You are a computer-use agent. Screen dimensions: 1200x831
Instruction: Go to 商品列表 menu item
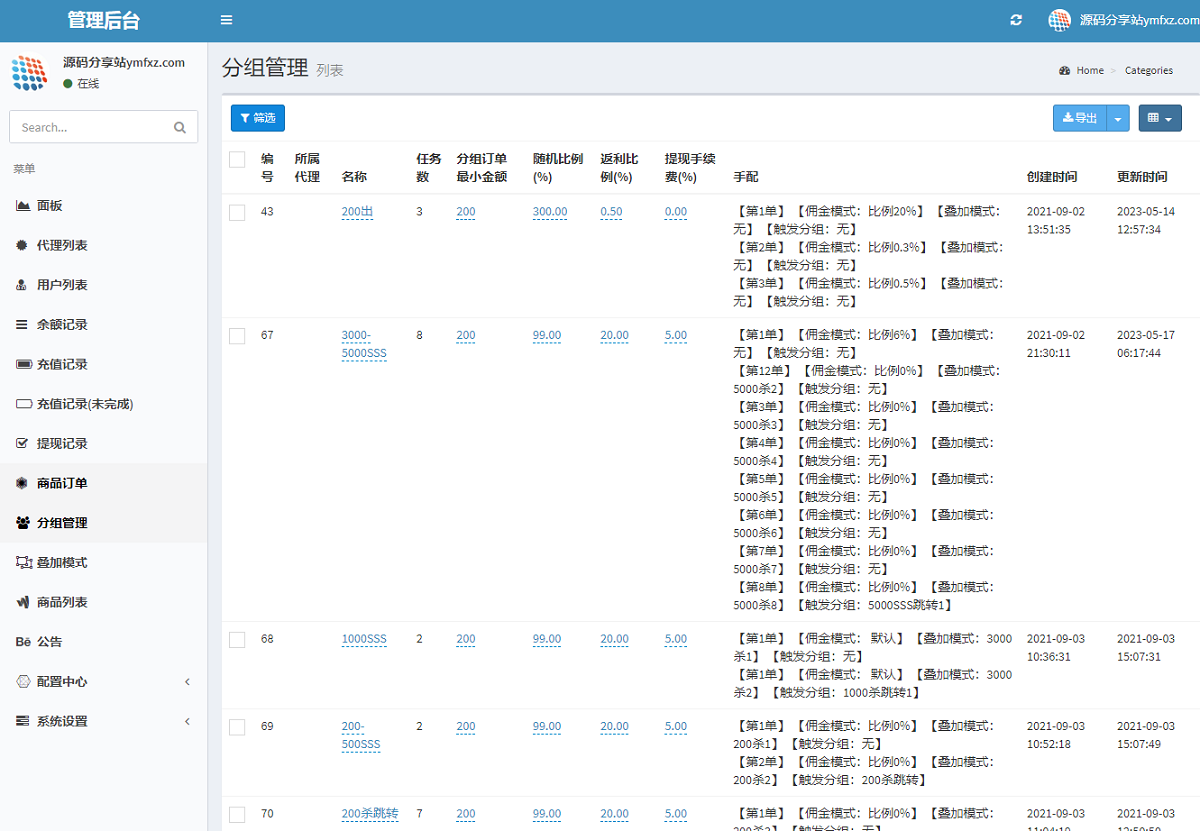click(62, 602)
